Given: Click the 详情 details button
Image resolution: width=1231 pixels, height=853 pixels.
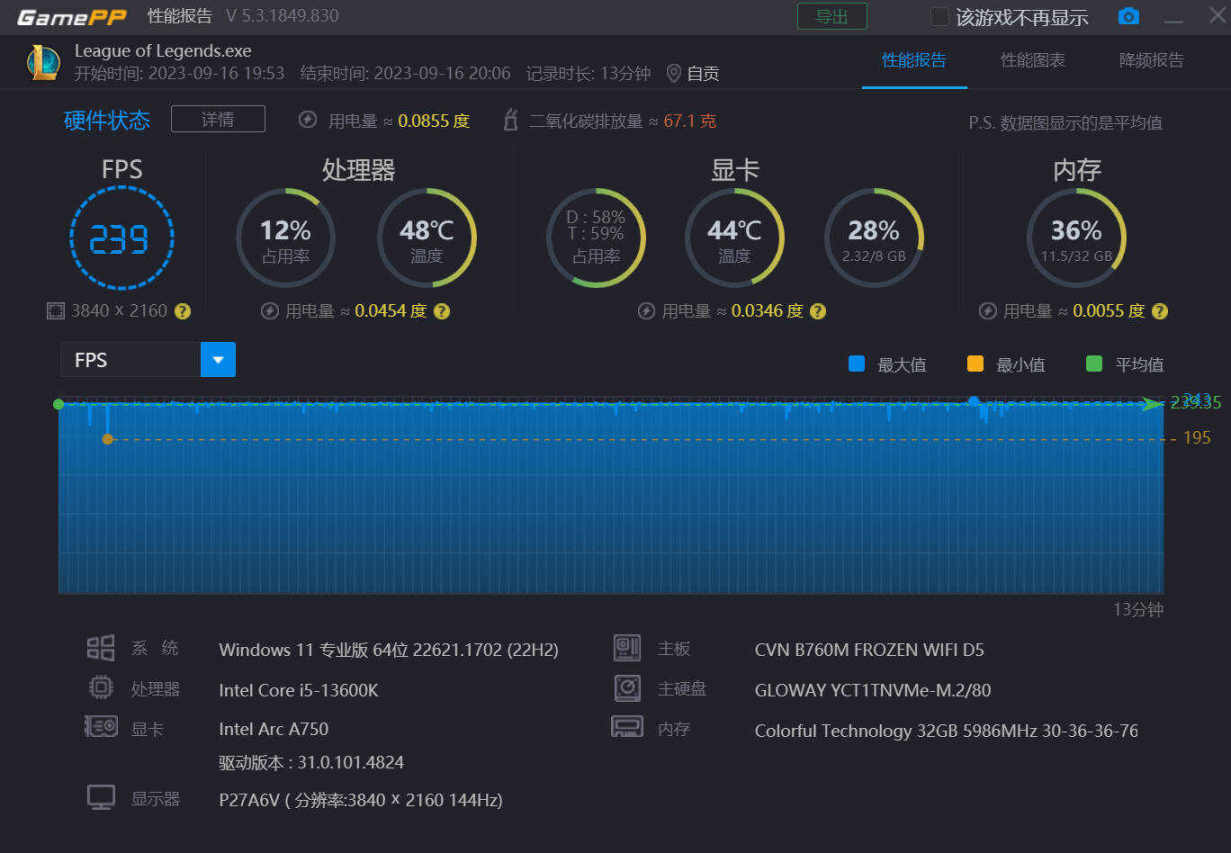Looking at the screenshot, I should [218, 119].
